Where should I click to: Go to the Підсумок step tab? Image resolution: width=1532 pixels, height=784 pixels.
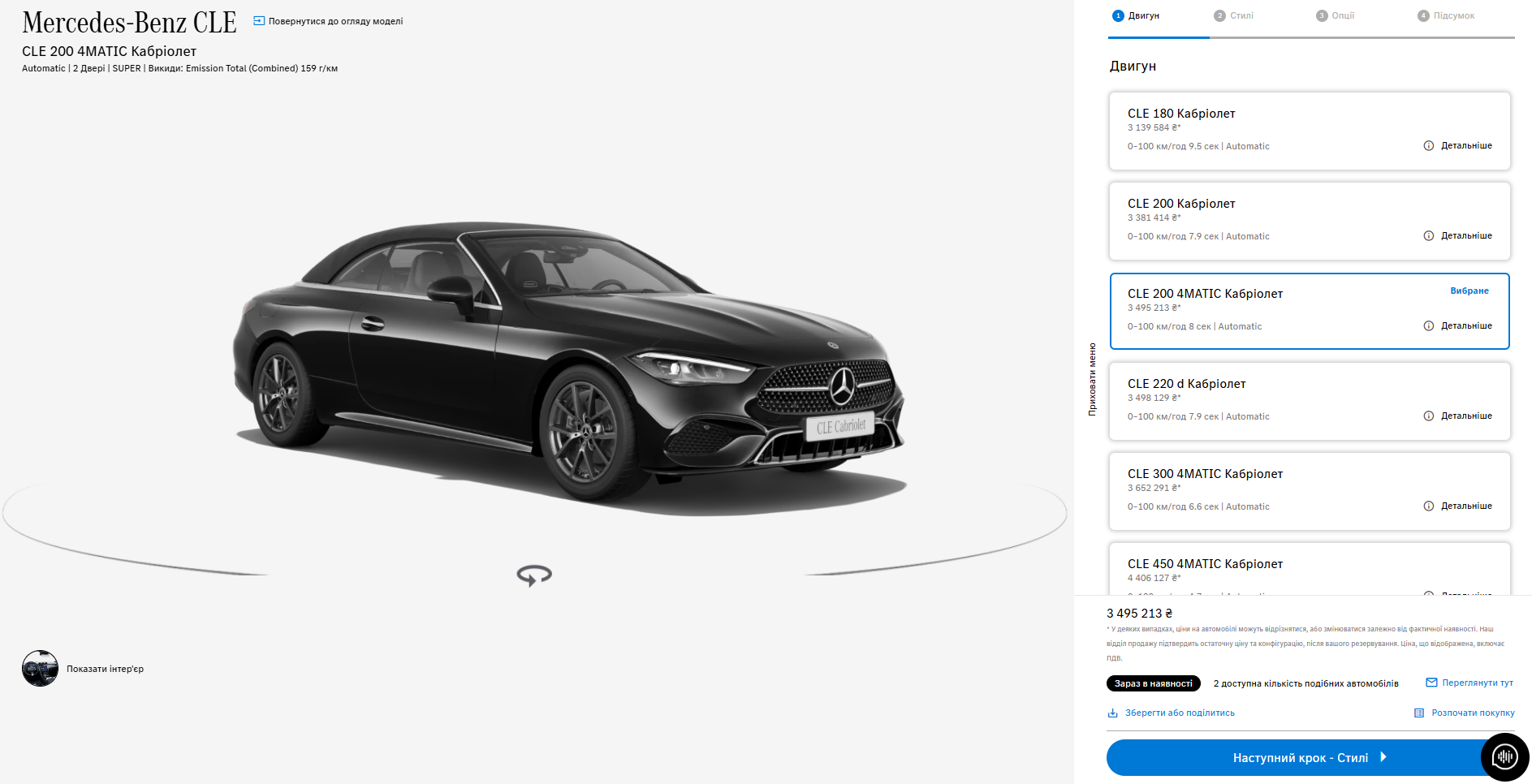tap(1446, 15)
